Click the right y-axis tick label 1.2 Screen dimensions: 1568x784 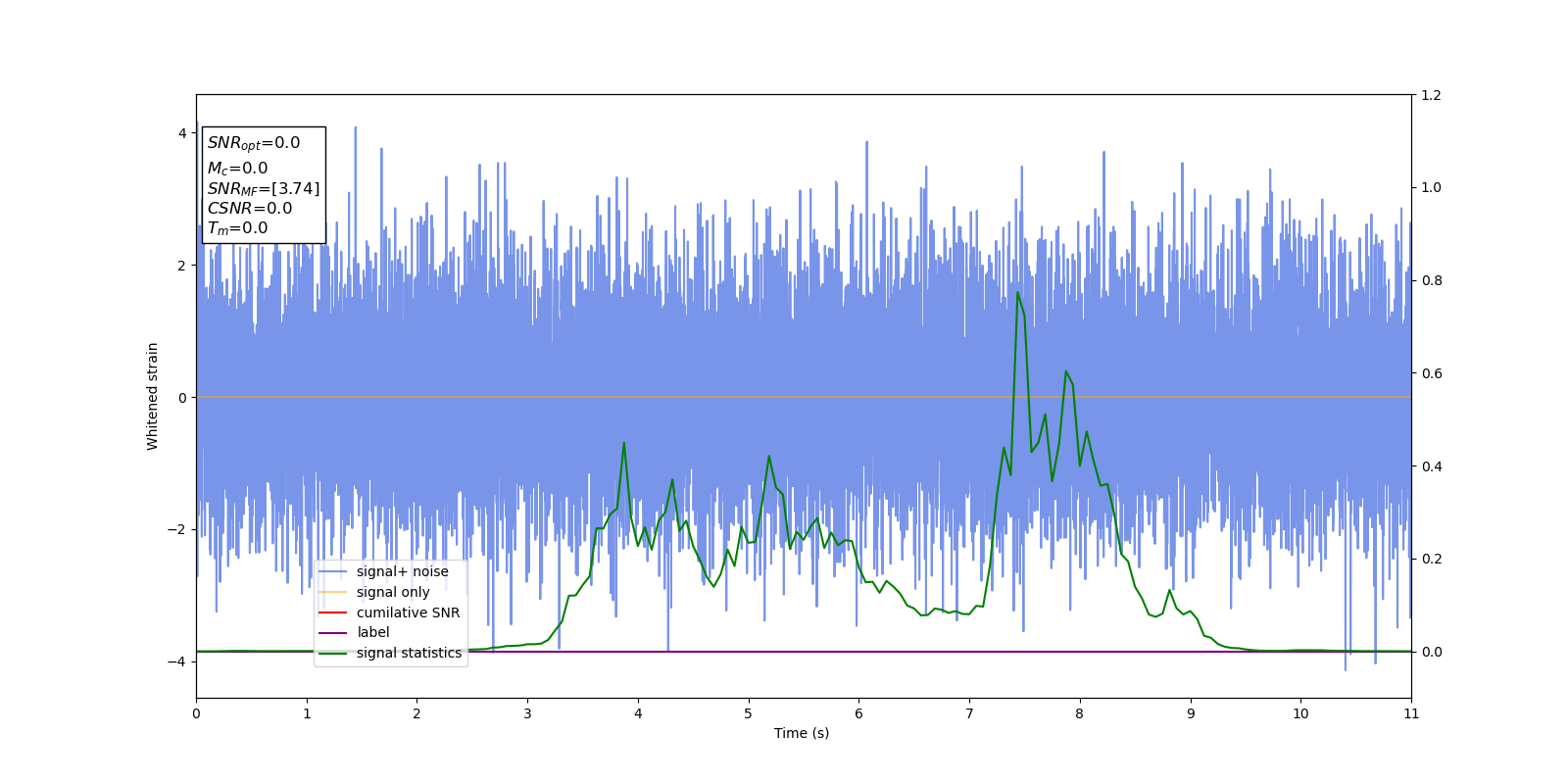coord(1431,95)
